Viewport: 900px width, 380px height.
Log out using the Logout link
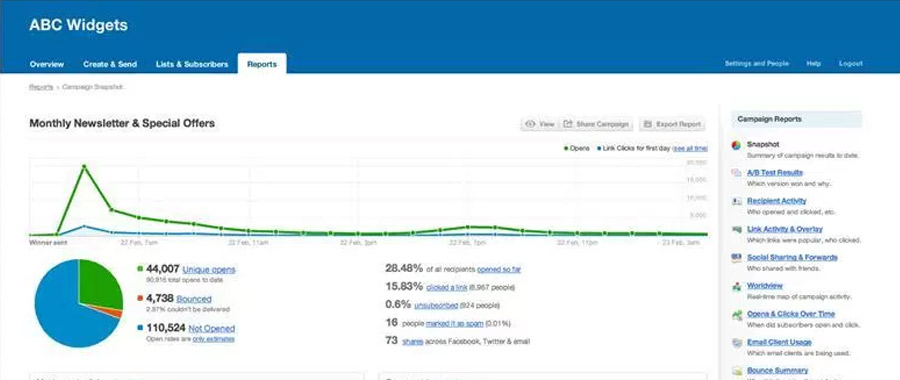tap(850, 64)
